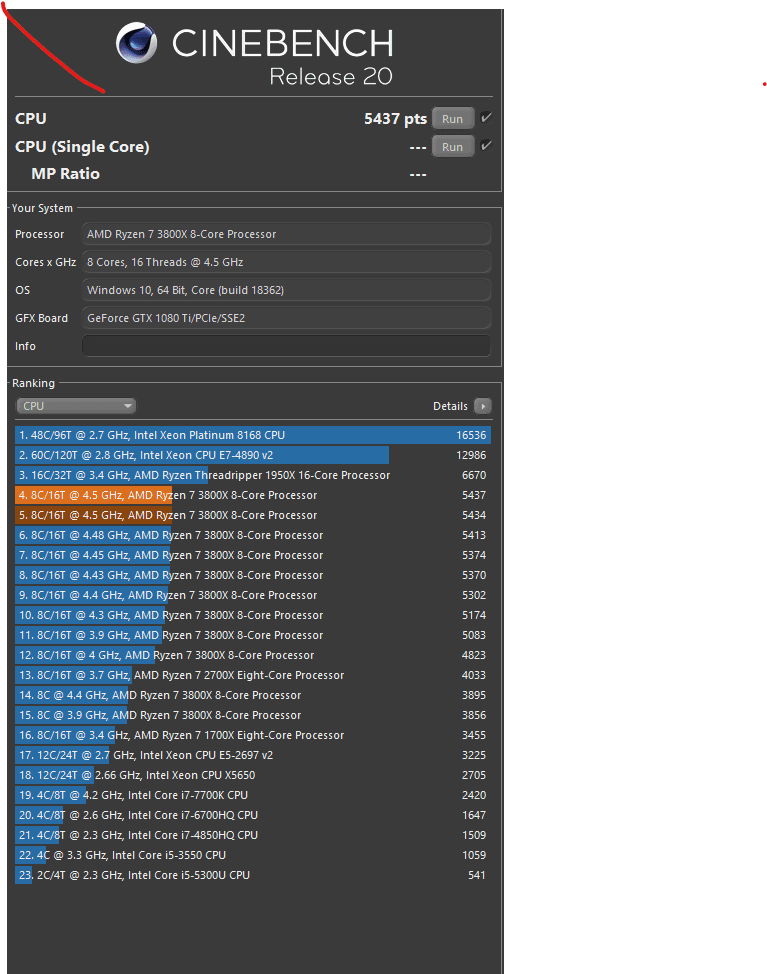Click the Cores x GHz field
Viewport: 767px width, 974px height.
(x=286, y=262)
